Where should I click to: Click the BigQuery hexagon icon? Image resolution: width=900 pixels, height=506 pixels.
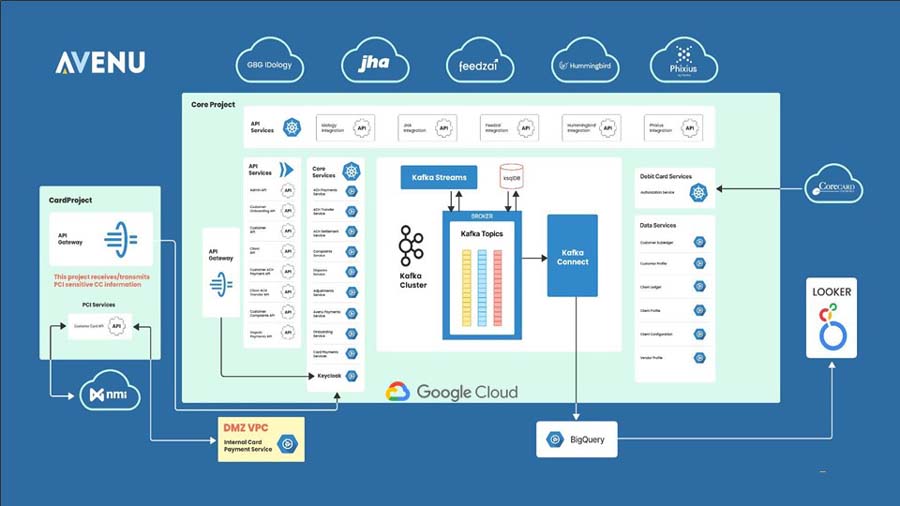tap(554, 439)
